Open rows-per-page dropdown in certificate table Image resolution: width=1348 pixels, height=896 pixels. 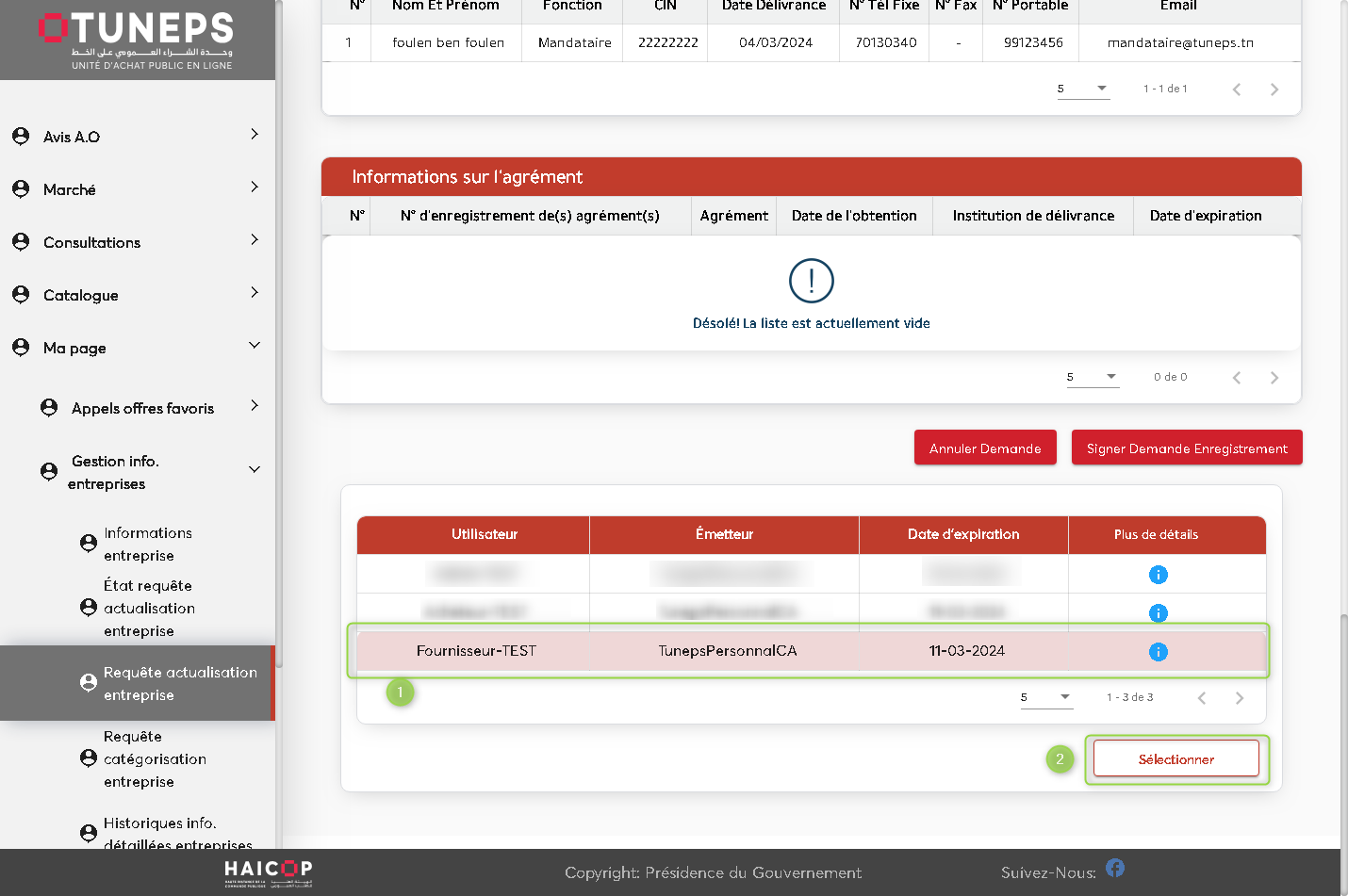coord(1045,697)
